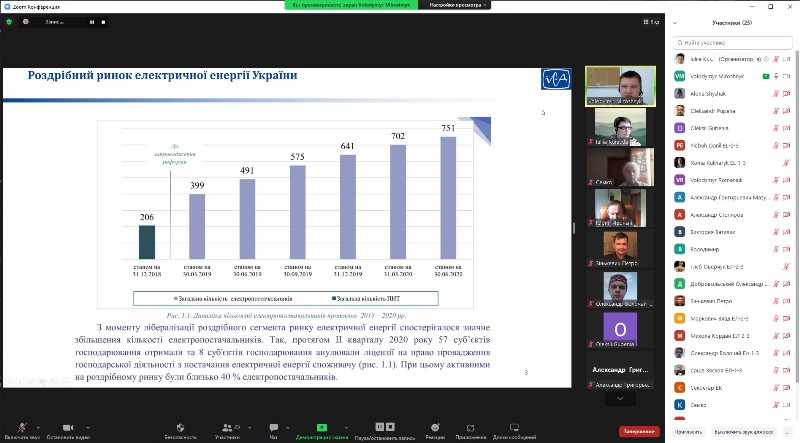This screenshot has width=800, height=443.
Task: Click Invite button in participants panel
Action: pyautogui.click(x=688, y=432)
